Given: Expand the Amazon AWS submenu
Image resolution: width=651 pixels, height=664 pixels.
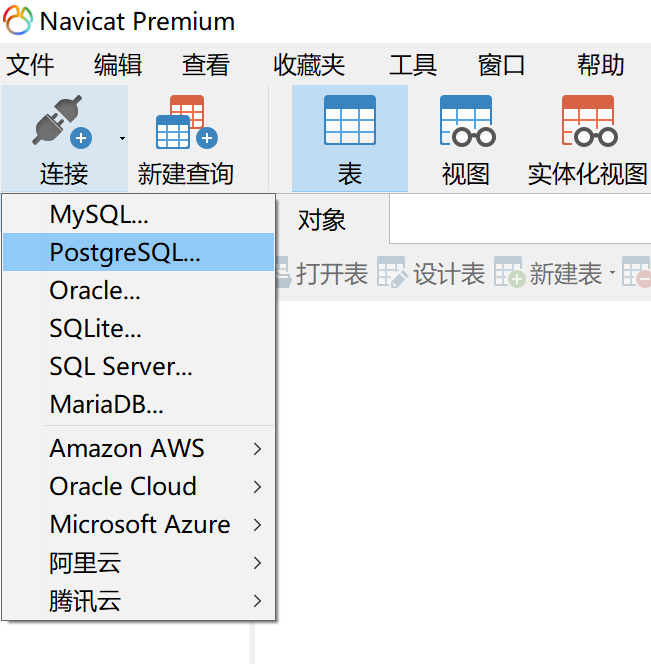Looking at the screenshot, I should [139, 448].
